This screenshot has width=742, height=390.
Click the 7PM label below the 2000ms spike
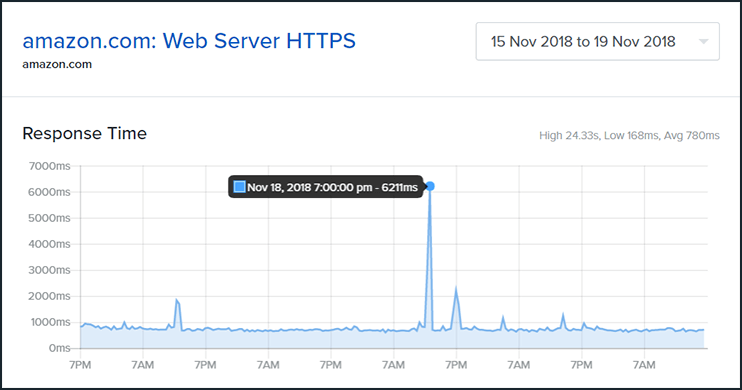(456, 365)
